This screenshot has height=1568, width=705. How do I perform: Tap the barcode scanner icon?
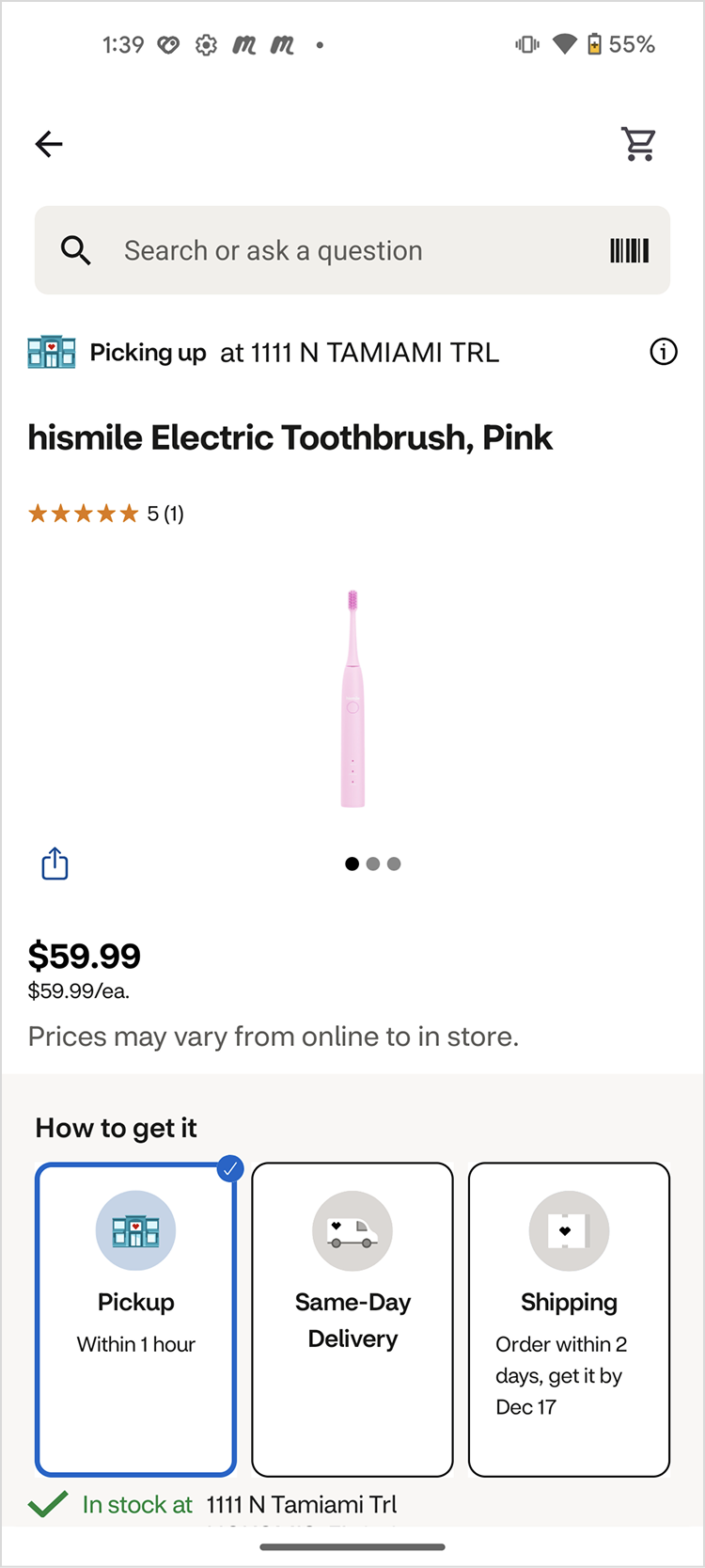click(x=629, y=251)
